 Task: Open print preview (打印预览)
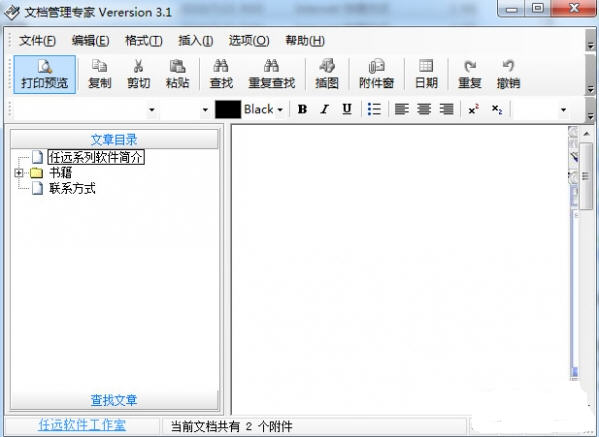45,74
